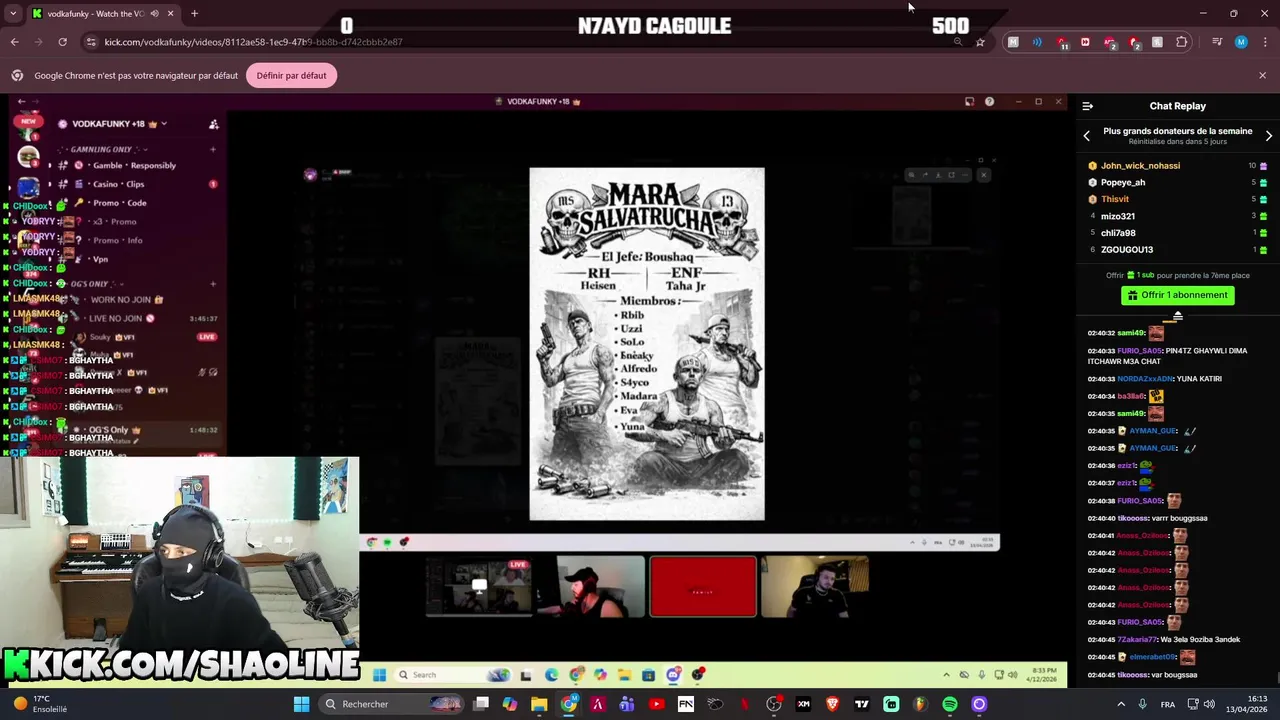Open Popeye_ah donor entry
Screen dimensions: 1280x720
tap(1123, 183)
